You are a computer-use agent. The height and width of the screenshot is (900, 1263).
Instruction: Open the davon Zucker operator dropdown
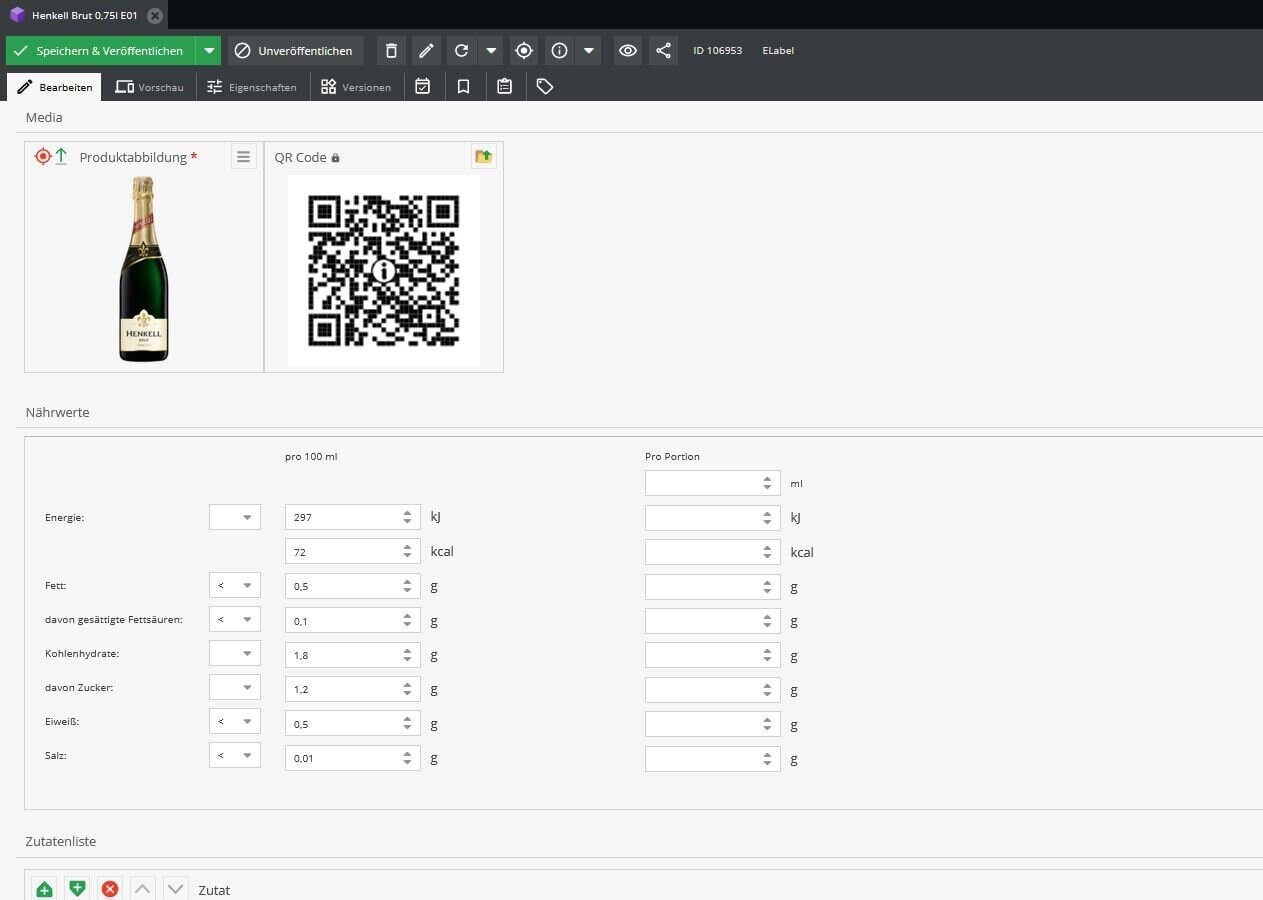point(235,688)
